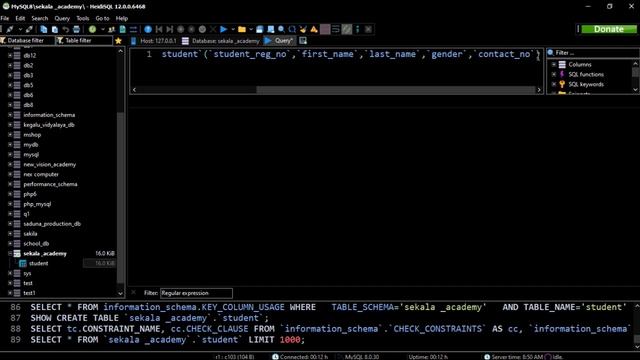
Task: Click the find text magnifier icon
Action: pyautogui.click(x=282, y=29)
